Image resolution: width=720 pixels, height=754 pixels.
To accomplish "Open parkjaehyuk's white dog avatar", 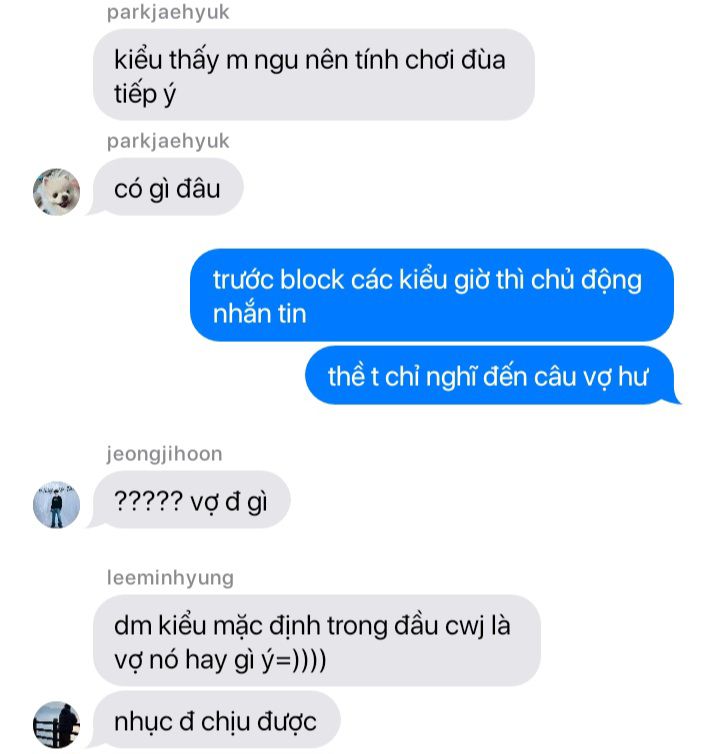I will pyautogui.click(x=56, y=191).
